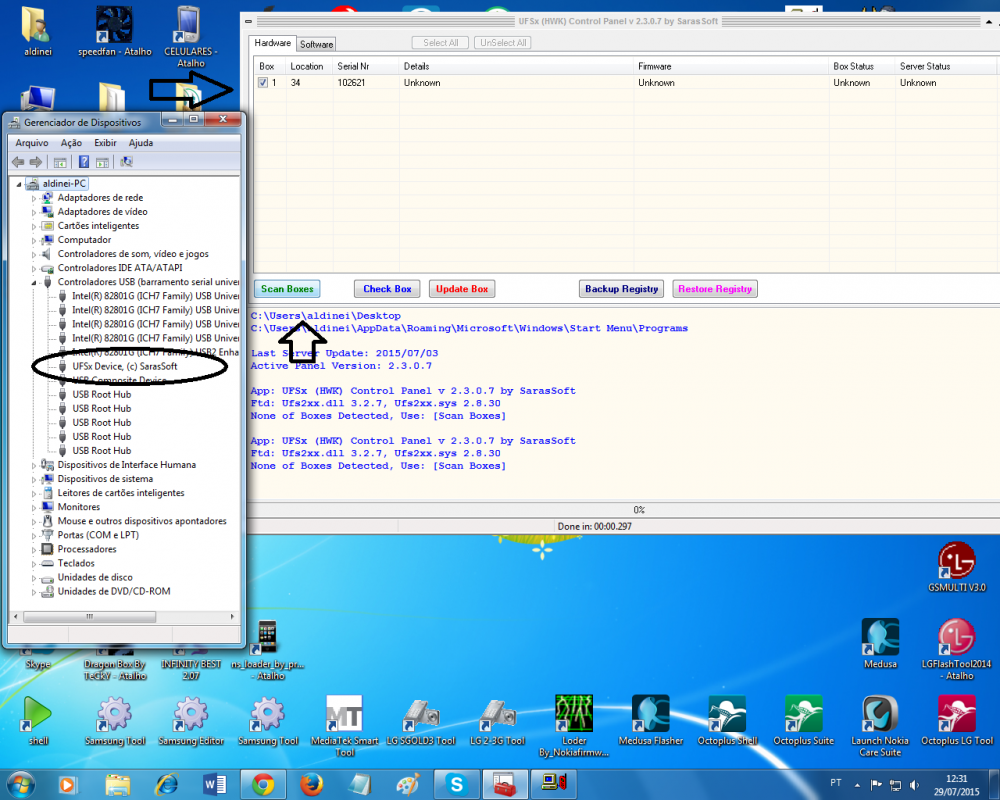Click the Back arrow in Device Manager toolbar
1000x800 pixels.
[18, 162]
